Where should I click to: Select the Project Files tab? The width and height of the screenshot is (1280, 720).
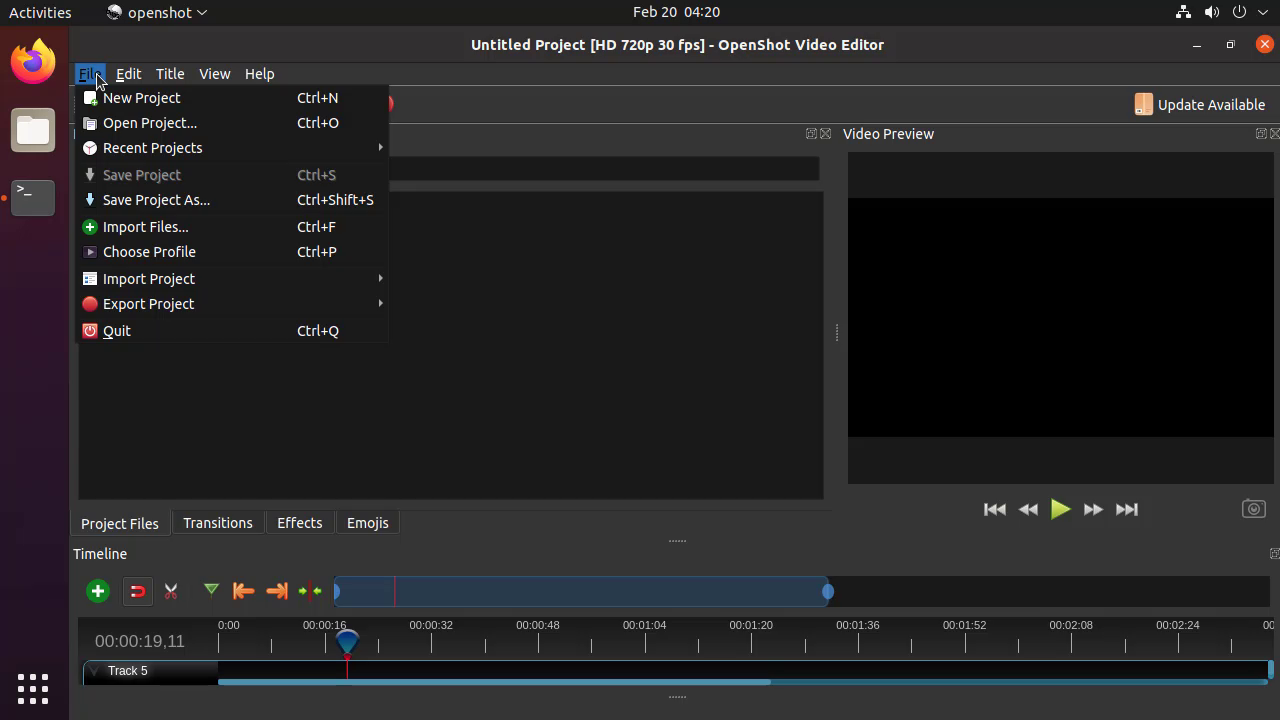click(120, 523)
